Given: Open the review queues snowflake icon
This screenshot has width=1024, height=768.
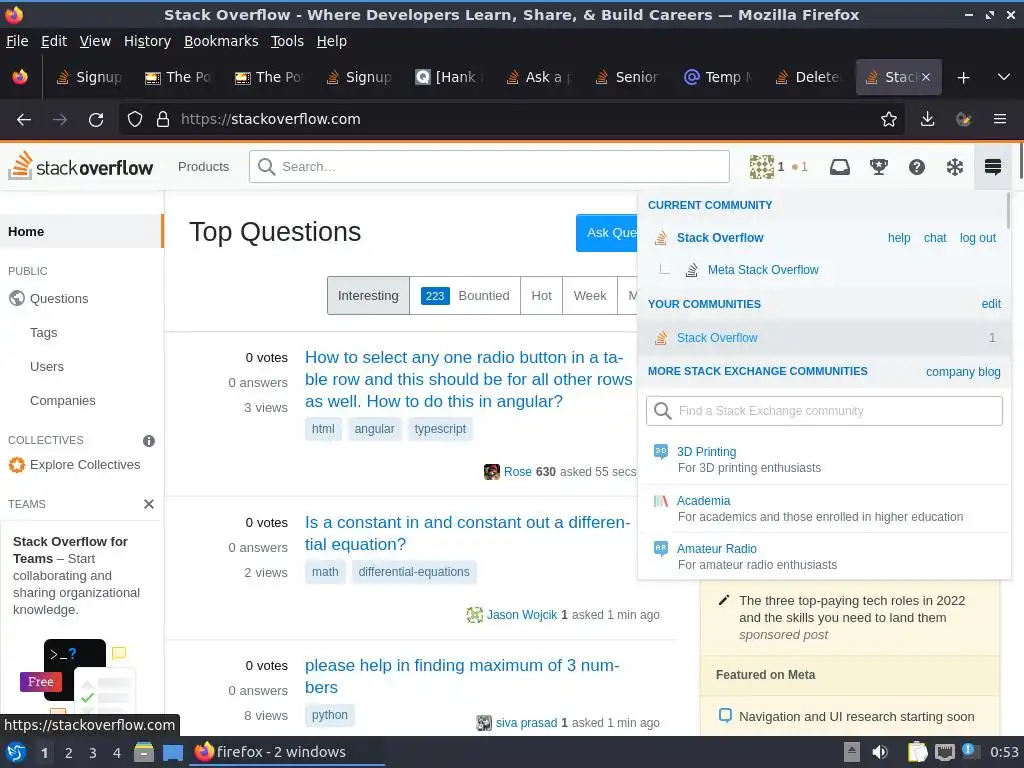Looking at the screenshot, I should [x=955, y=167].
